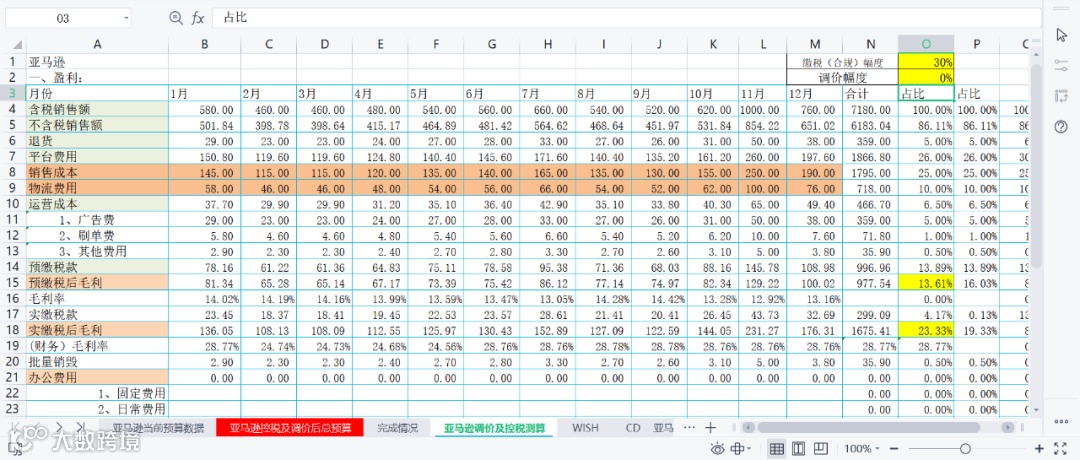Click the horizontal scrollbar thumb

click(871, 427)
